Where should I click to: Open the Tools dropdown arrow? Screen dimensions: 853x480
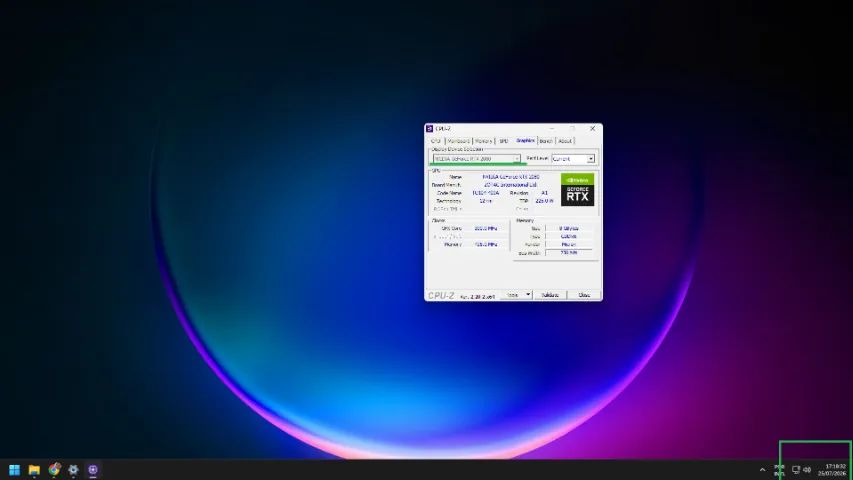coord(528,295)
